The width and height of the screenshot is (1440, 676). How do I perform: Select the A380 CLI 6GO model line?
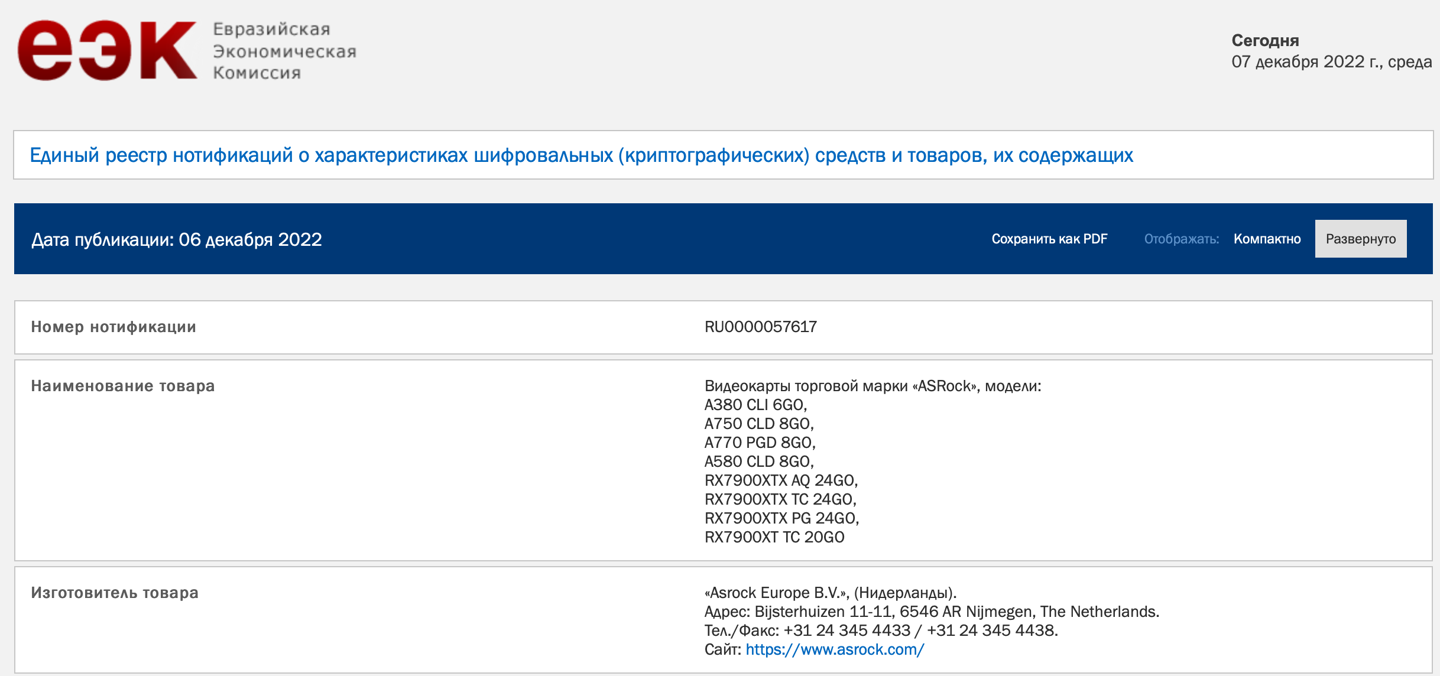tap(755, 405)
